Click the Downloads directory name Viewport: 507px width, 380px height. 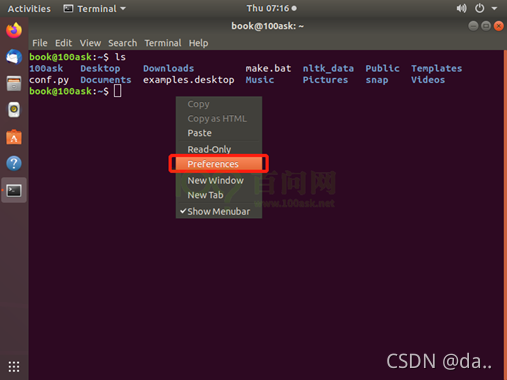click(x=168, y=68)
